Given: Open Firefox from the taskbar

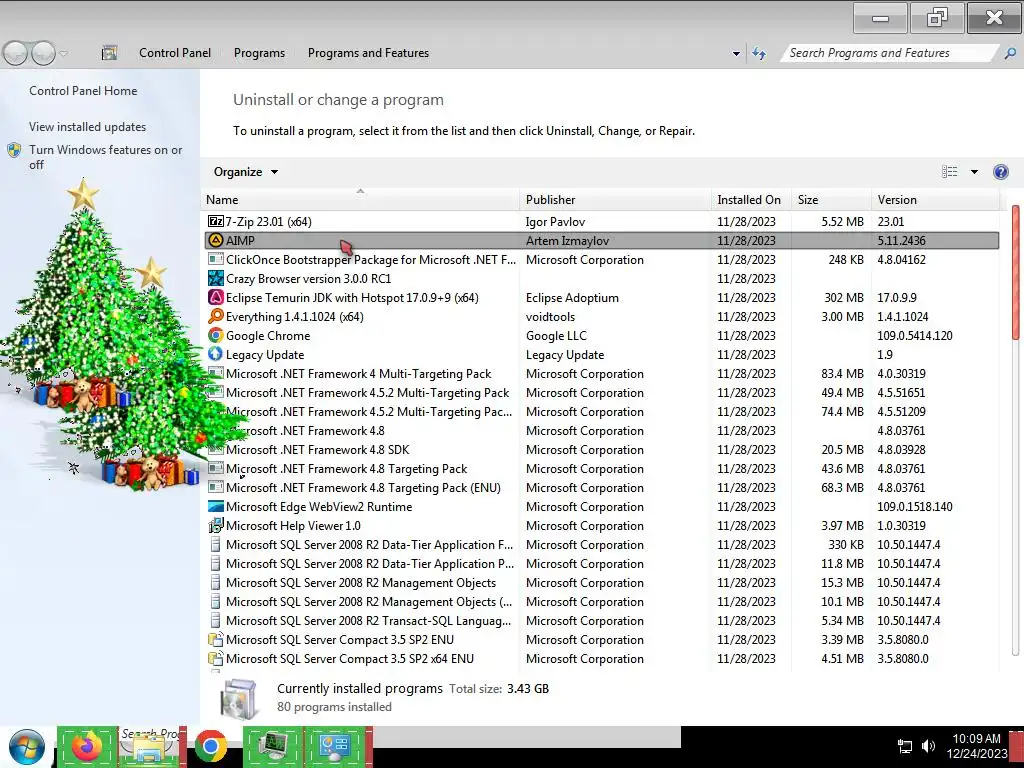Looking at the screenshot, I should coord(87,745).
